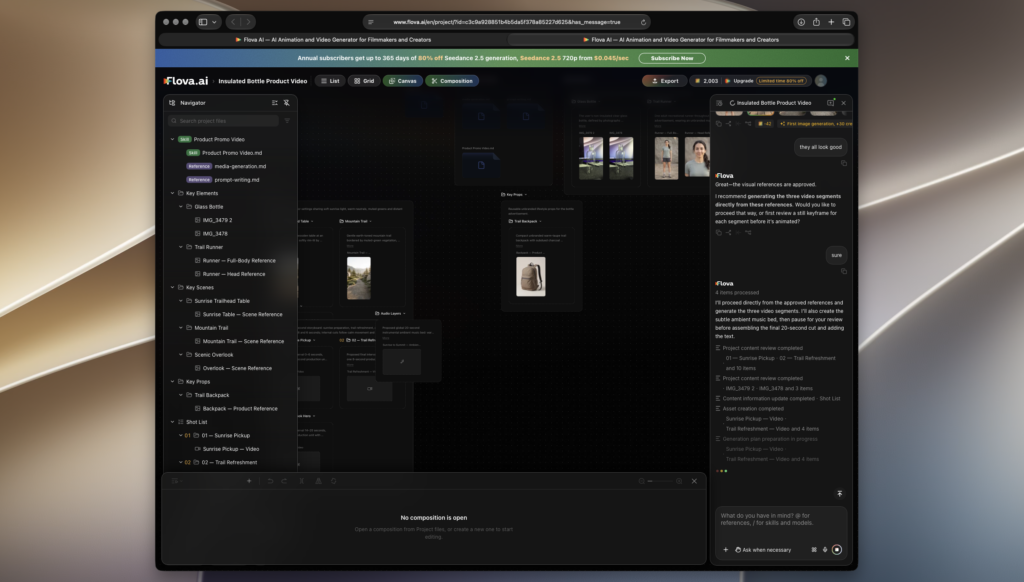Collapse the Trail Runner folder
Viewport: 1024px width, 582px height.
(x=181, y=247)
